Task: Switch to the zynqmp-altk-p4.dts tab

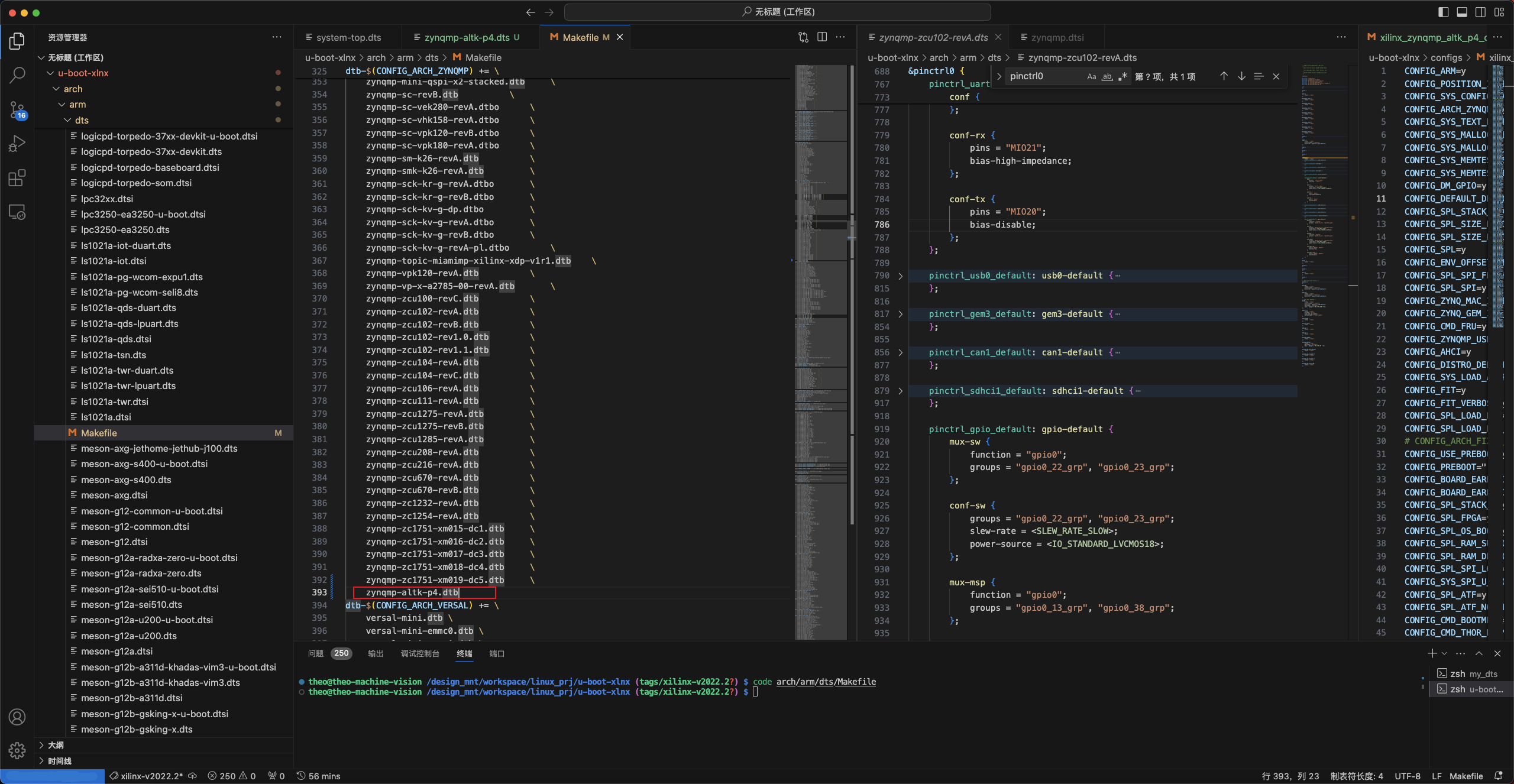Action: click(466, 37)
